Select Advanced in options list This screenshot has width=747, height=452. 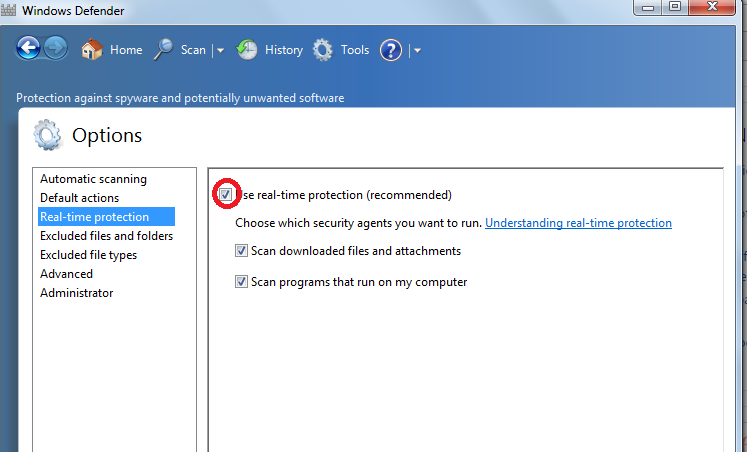[66, 274]
